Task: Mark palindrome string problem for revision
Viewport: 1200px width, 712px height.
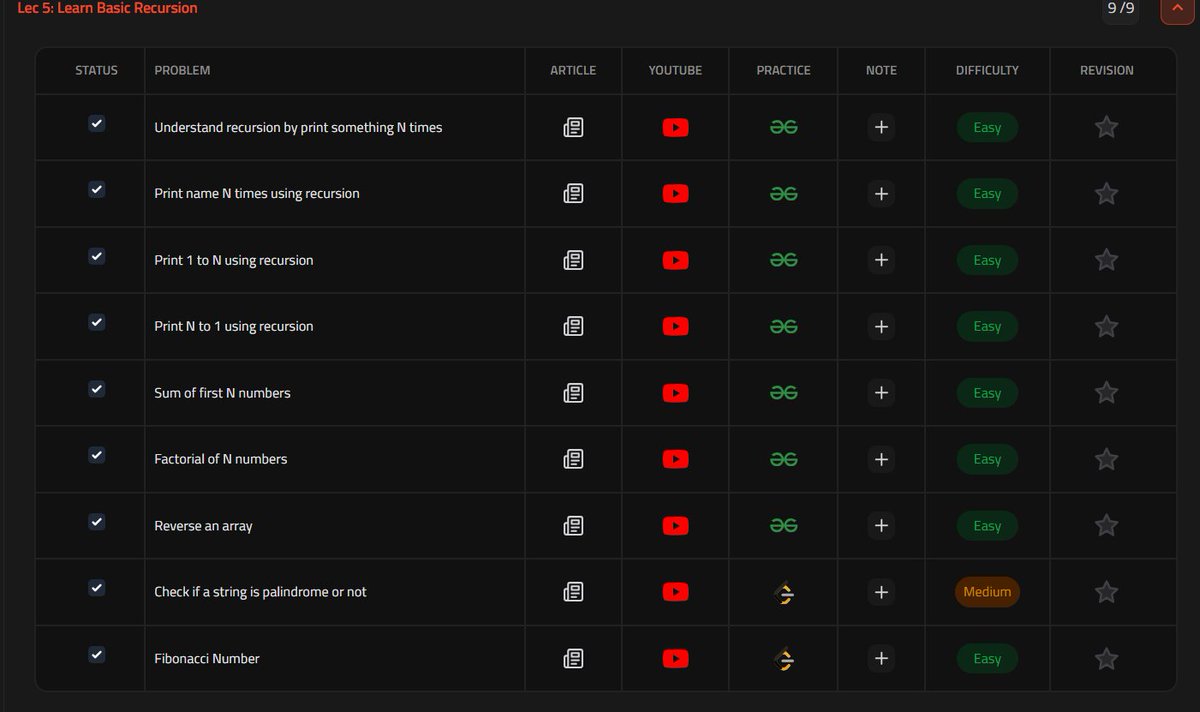Action: pos(1106,592)
